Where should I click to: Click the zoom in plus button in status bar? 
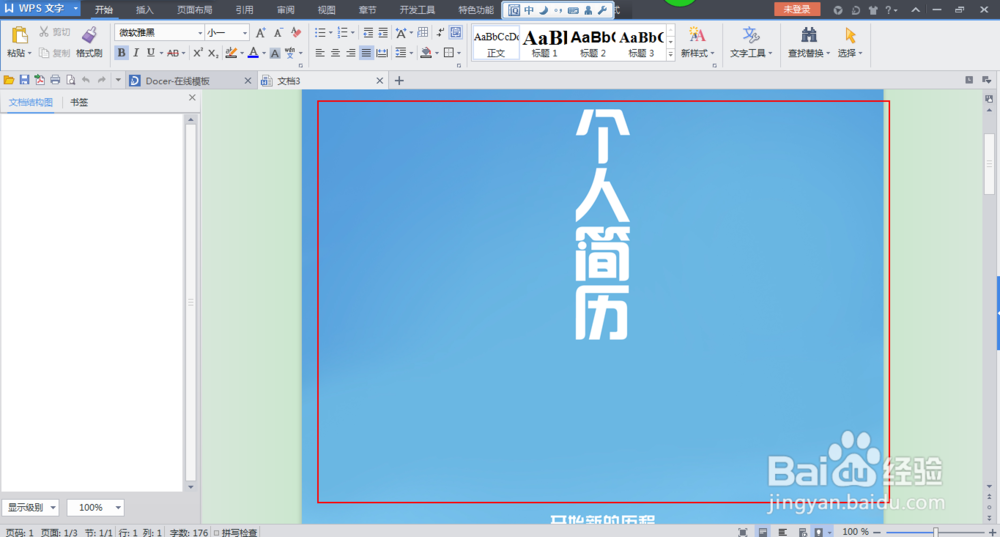992,532
